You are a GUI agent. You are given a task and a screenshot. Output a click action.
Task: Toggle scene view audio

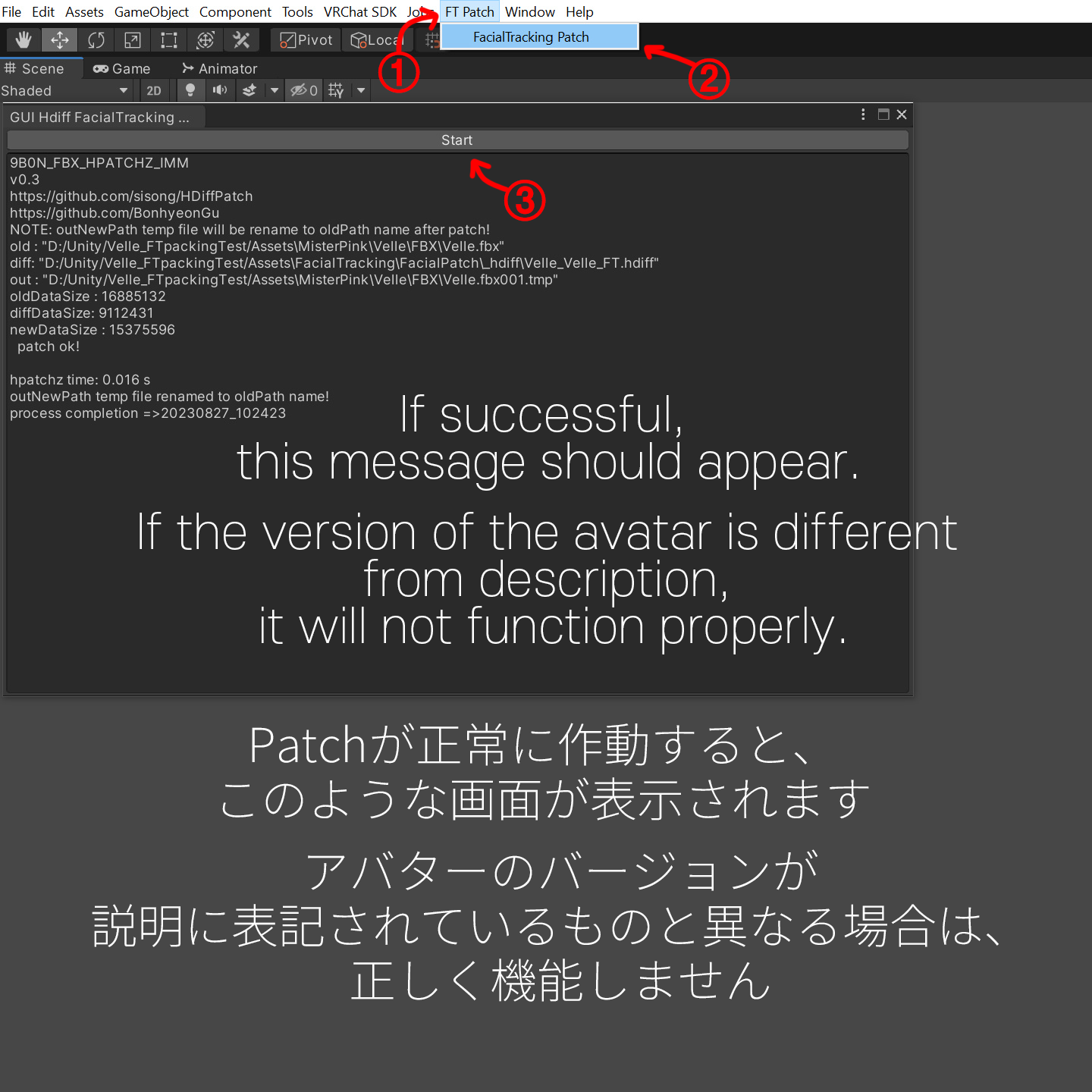click(x=220, y=90)
